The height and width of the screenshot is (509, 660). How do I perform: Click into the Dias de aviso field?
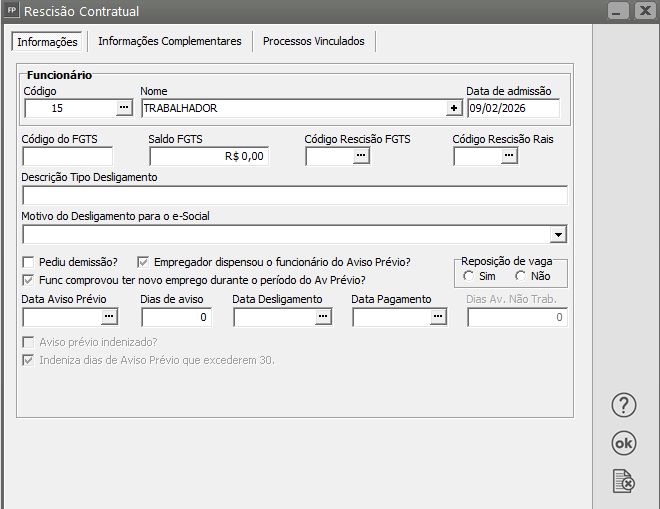[x=176, y=317]
